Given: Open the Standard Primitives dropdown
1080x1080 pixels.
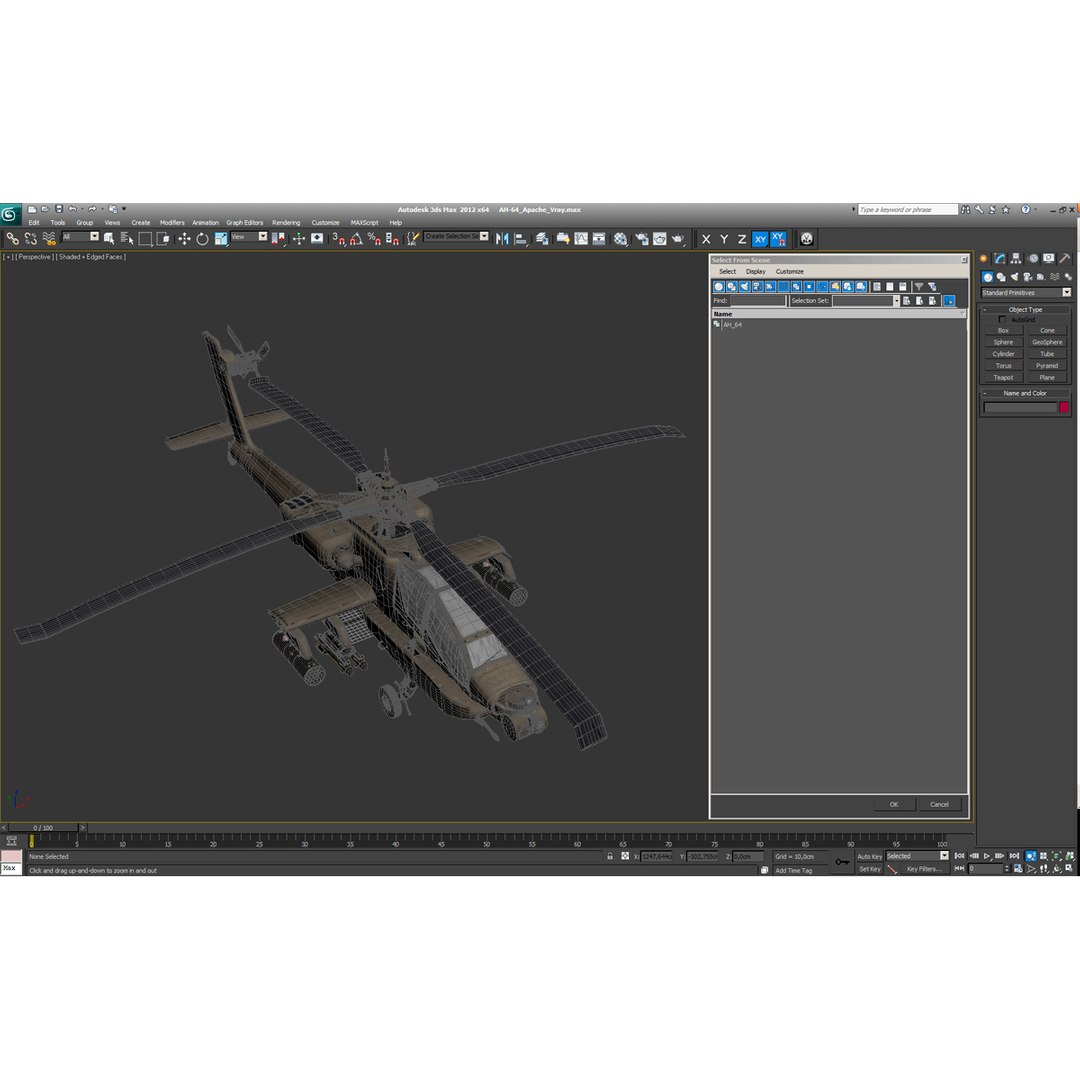Looking at the screenshot, I should coord(1026,293).
